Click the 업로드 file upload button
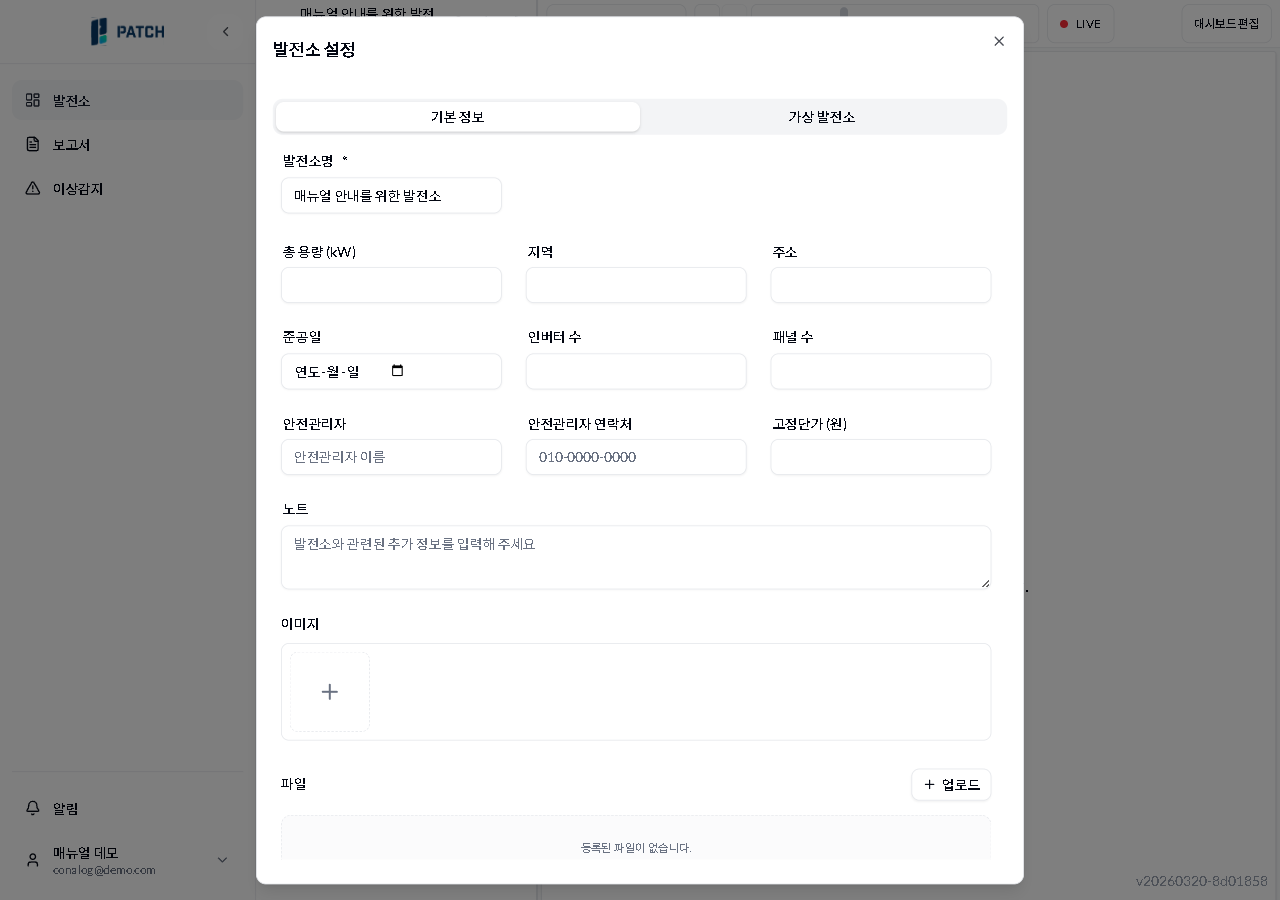Screen dimensions: 1280x900 tap(951, 785)
